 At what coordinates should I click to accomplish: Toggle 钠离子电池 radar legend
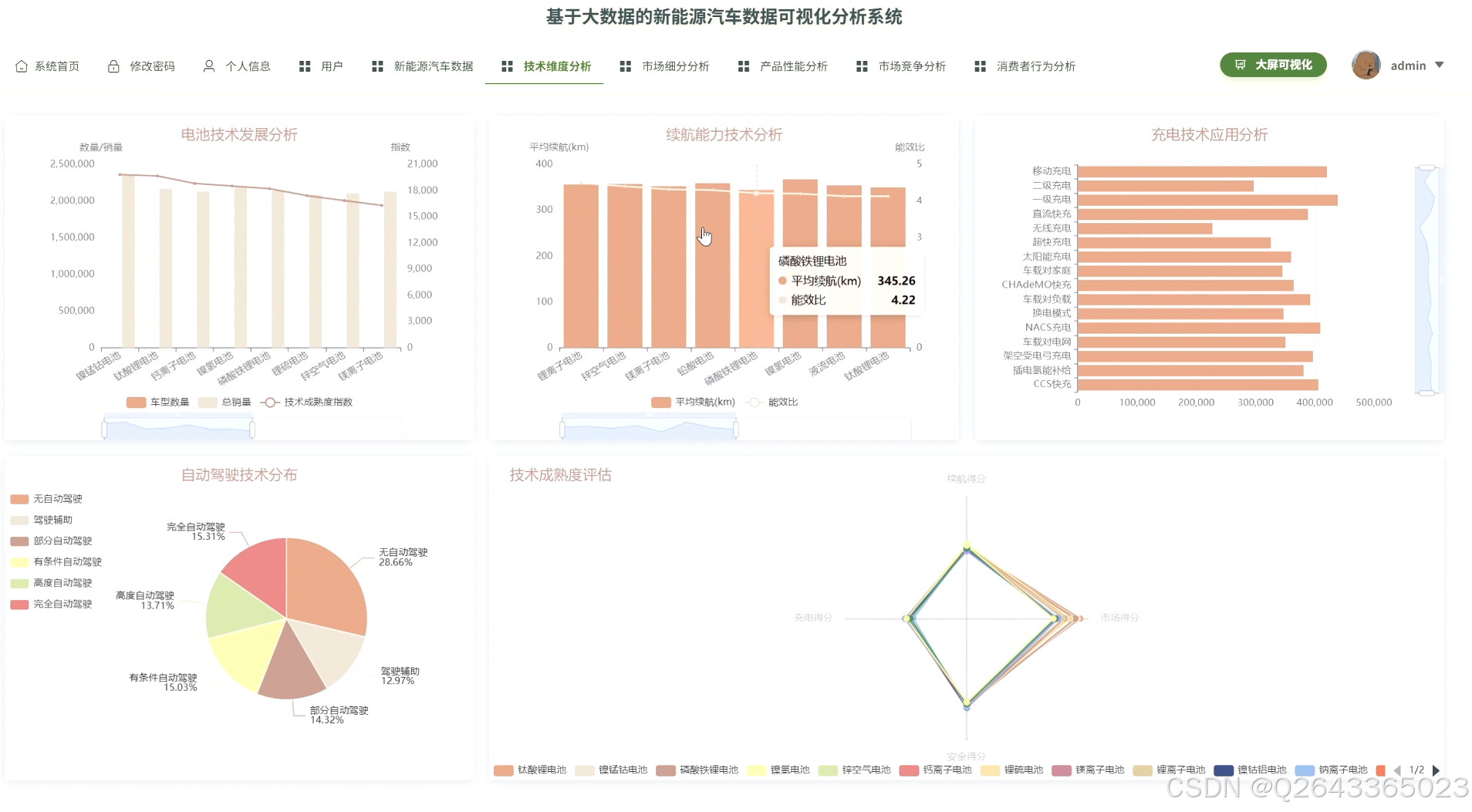click(1332, 770)
